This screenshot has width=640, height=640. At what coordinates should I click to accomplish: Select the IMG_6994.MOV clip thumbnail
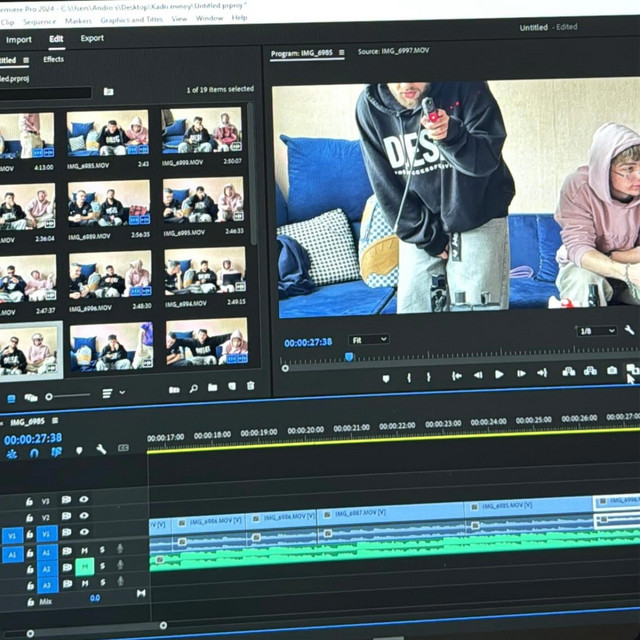205,271
